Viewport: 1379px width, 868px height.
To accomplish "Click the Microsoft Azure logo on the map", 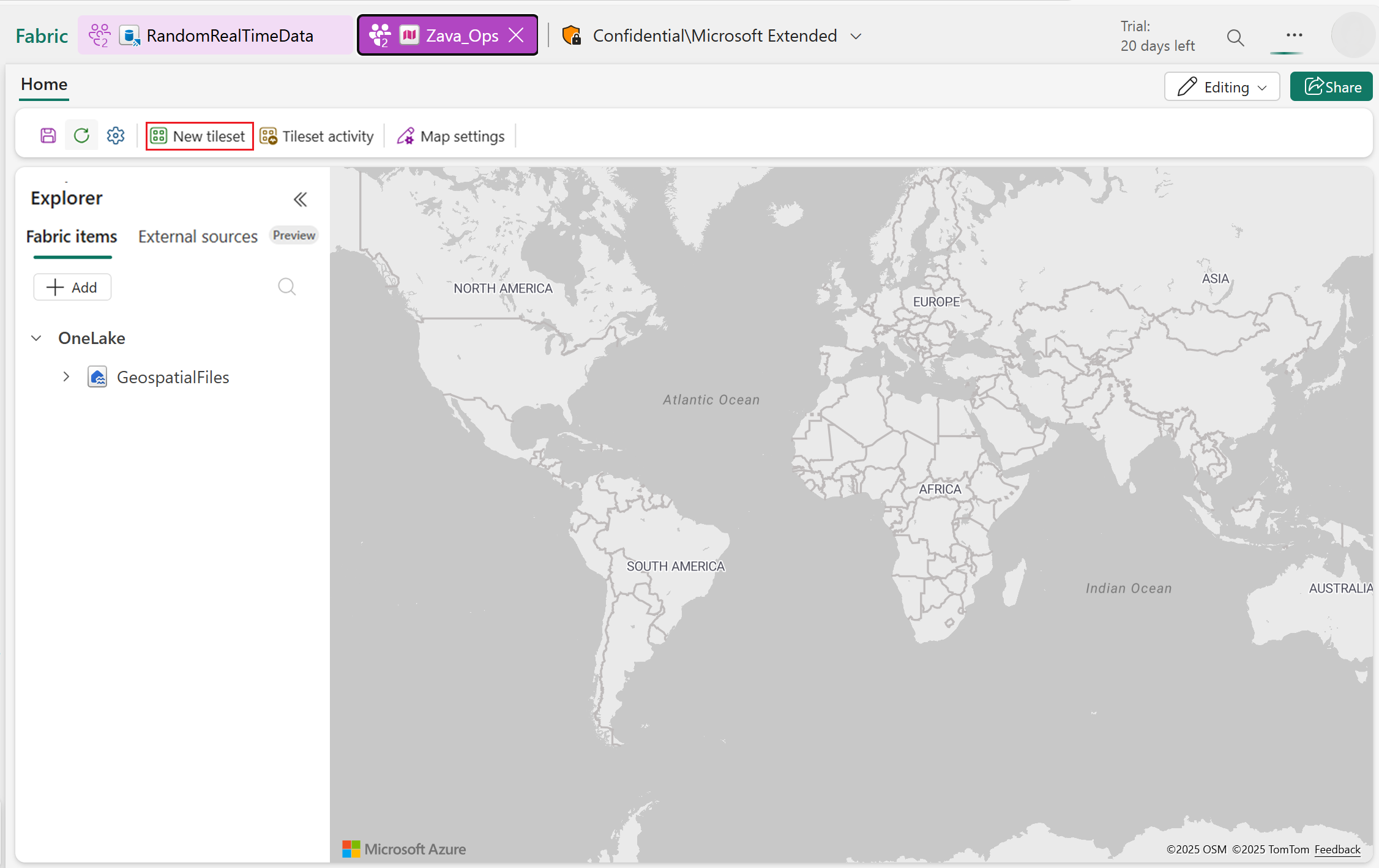I will tap(404, 849).
